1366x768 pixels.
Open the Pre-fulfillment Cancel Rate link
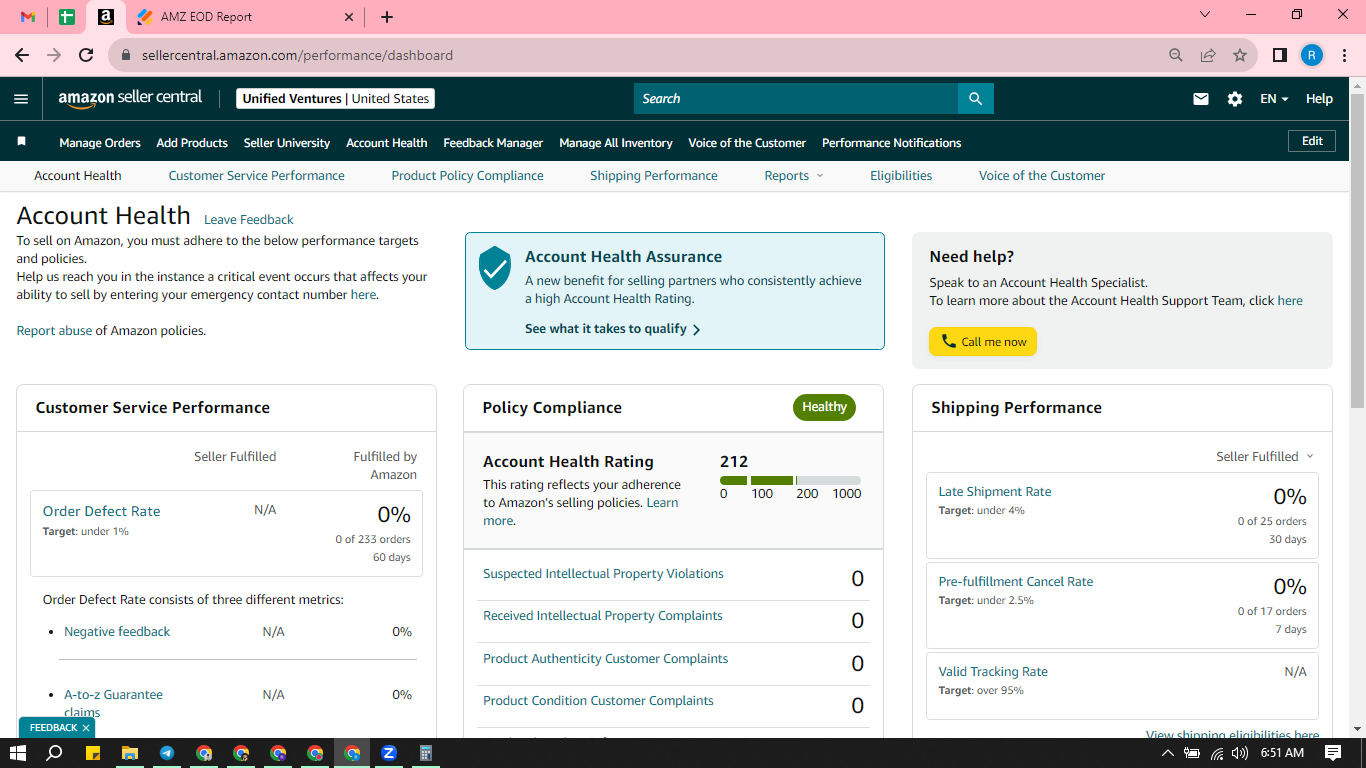click(1016, 581)
